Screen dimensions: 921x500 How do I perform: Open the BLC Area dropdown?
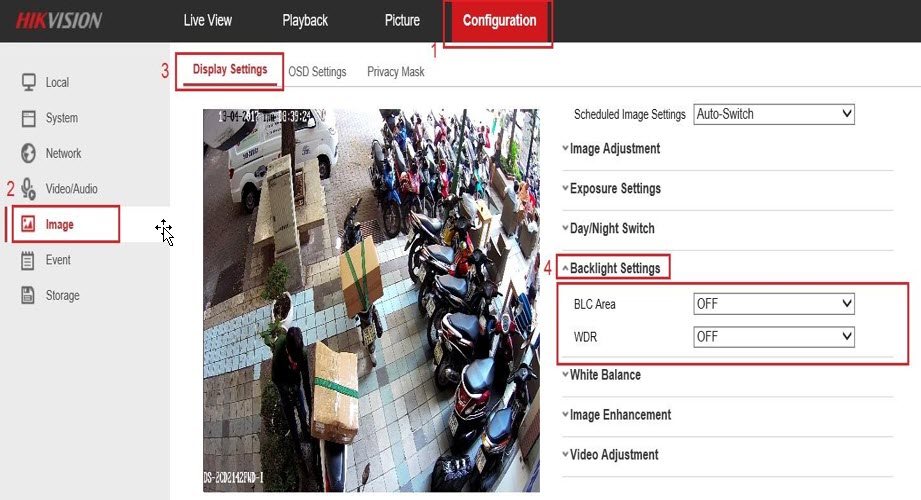[774, 304]
